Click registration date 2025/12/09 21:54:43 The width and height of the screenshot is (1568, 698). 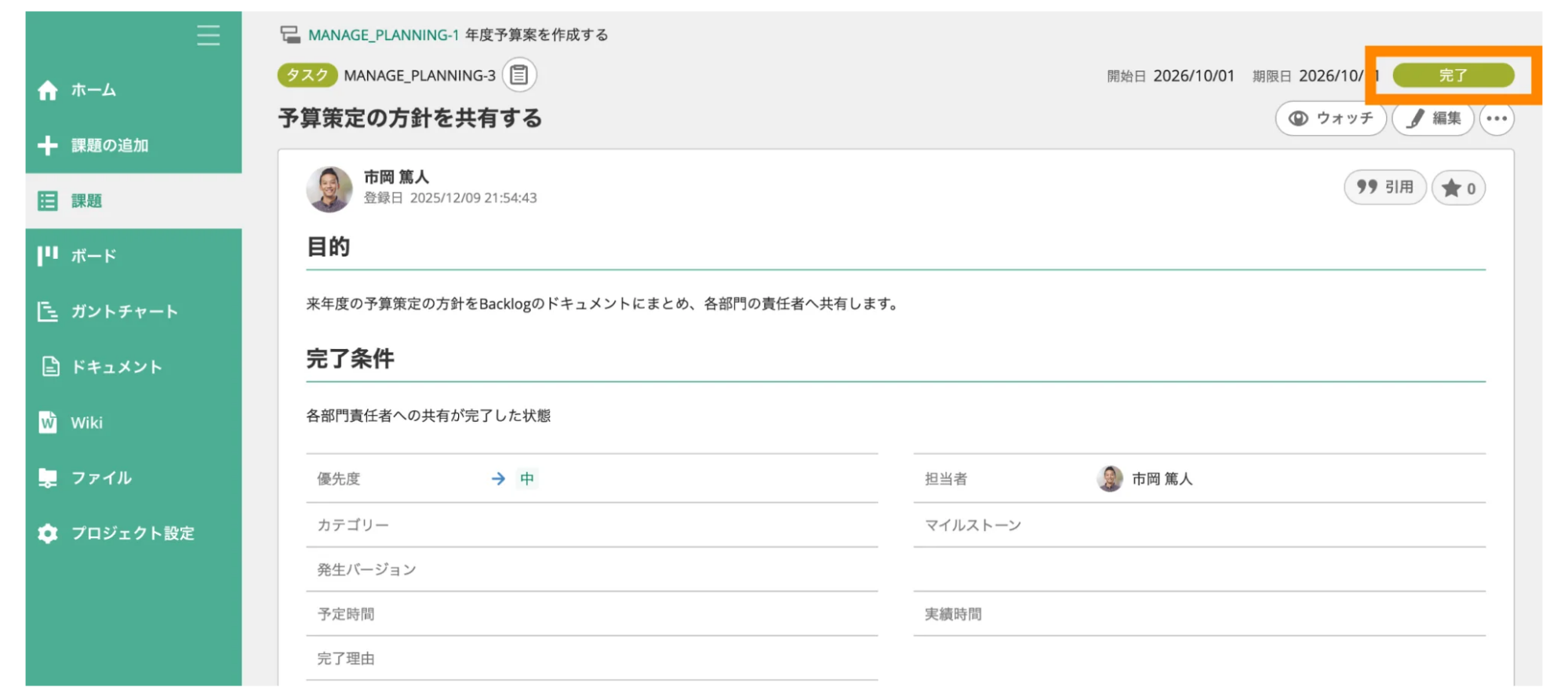473,198
